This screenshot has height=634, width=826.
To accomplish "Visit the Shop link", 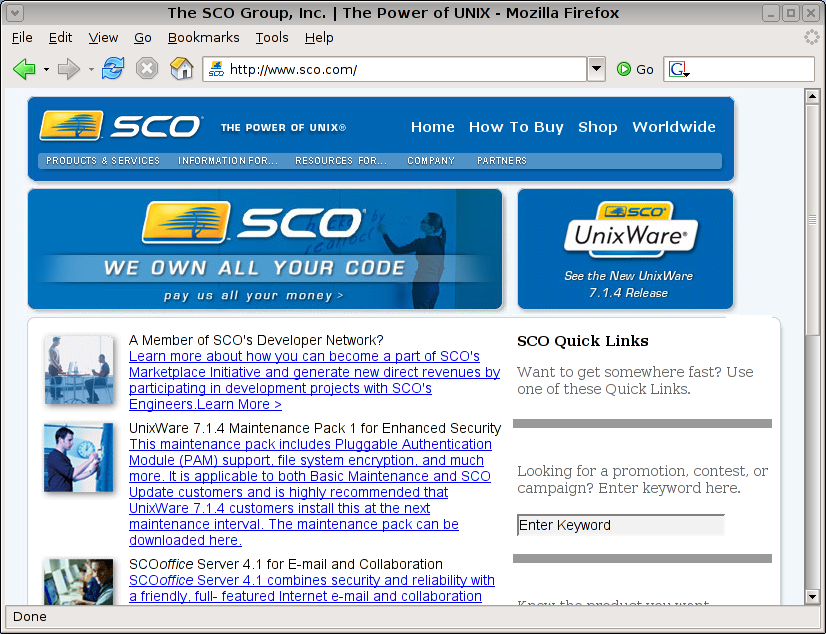I will (x=597, y=127).
